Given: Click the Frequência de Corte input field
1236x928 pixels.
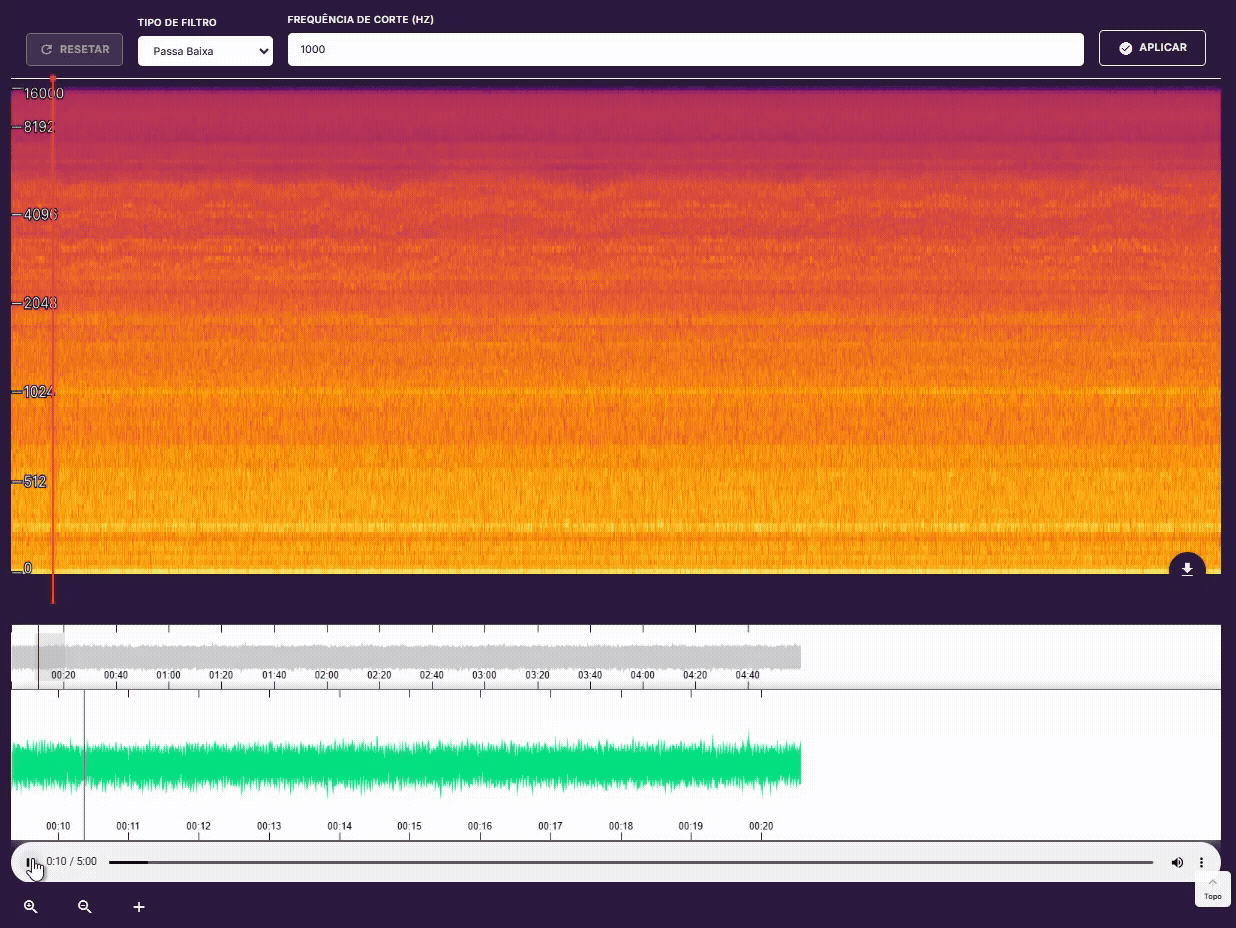Looking at the screenshot, I should (685, 49).
